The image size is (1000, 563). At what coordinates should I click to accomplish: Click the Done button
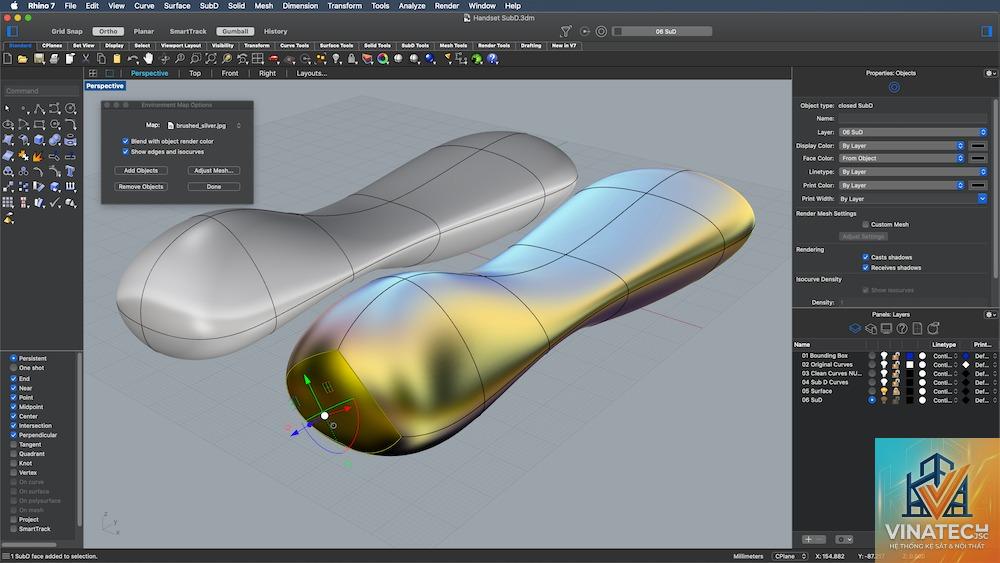coord(214,187)
